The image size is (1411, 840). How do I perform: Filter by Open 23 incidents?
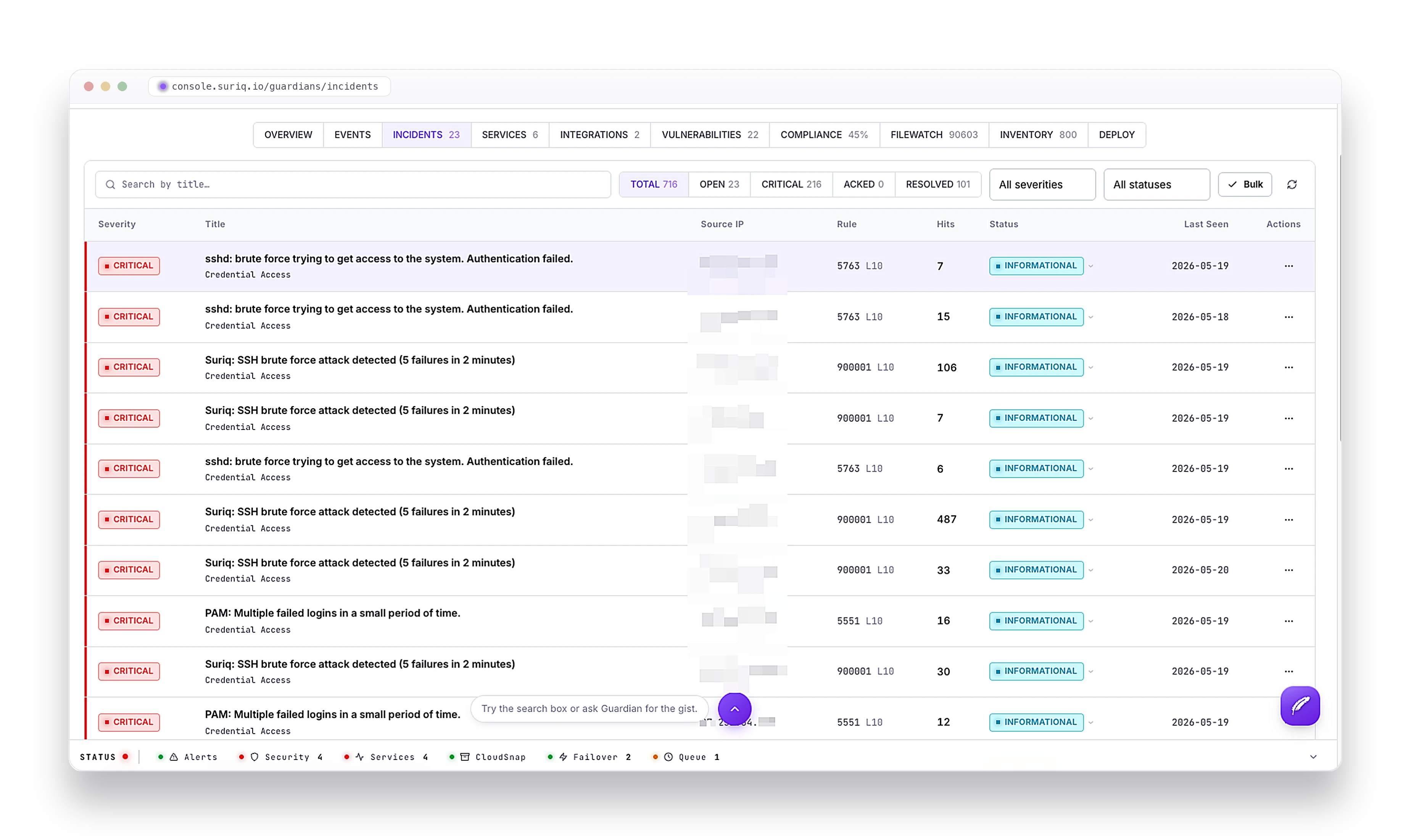719,185
